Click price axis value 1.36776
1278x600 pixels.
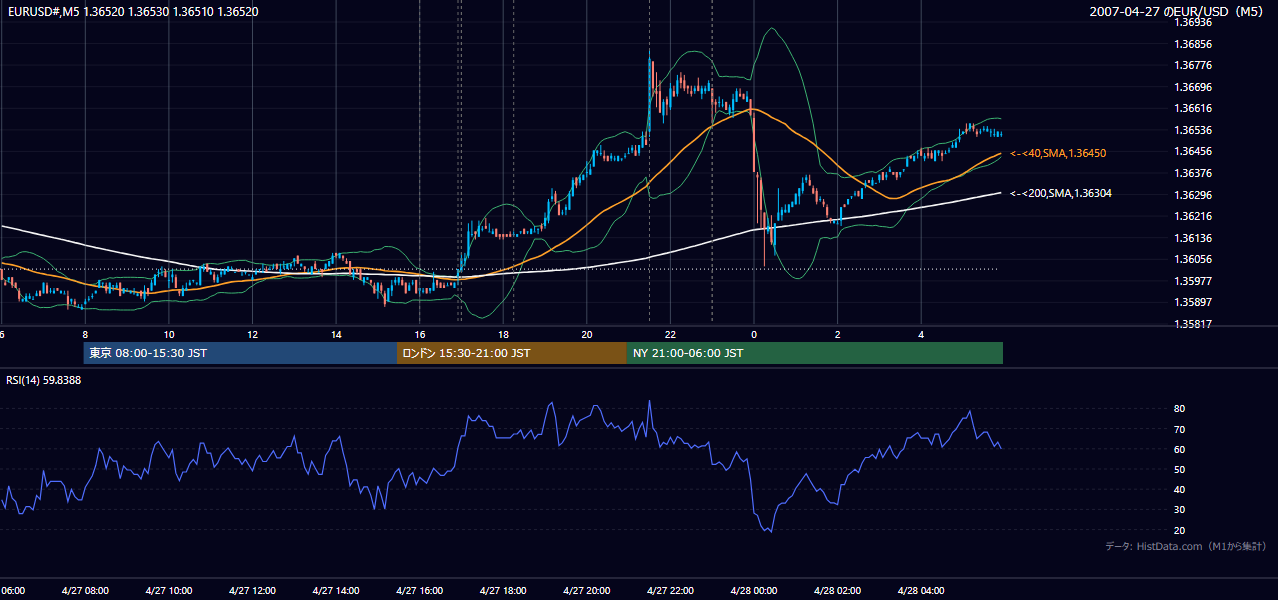coord(1193,65)
